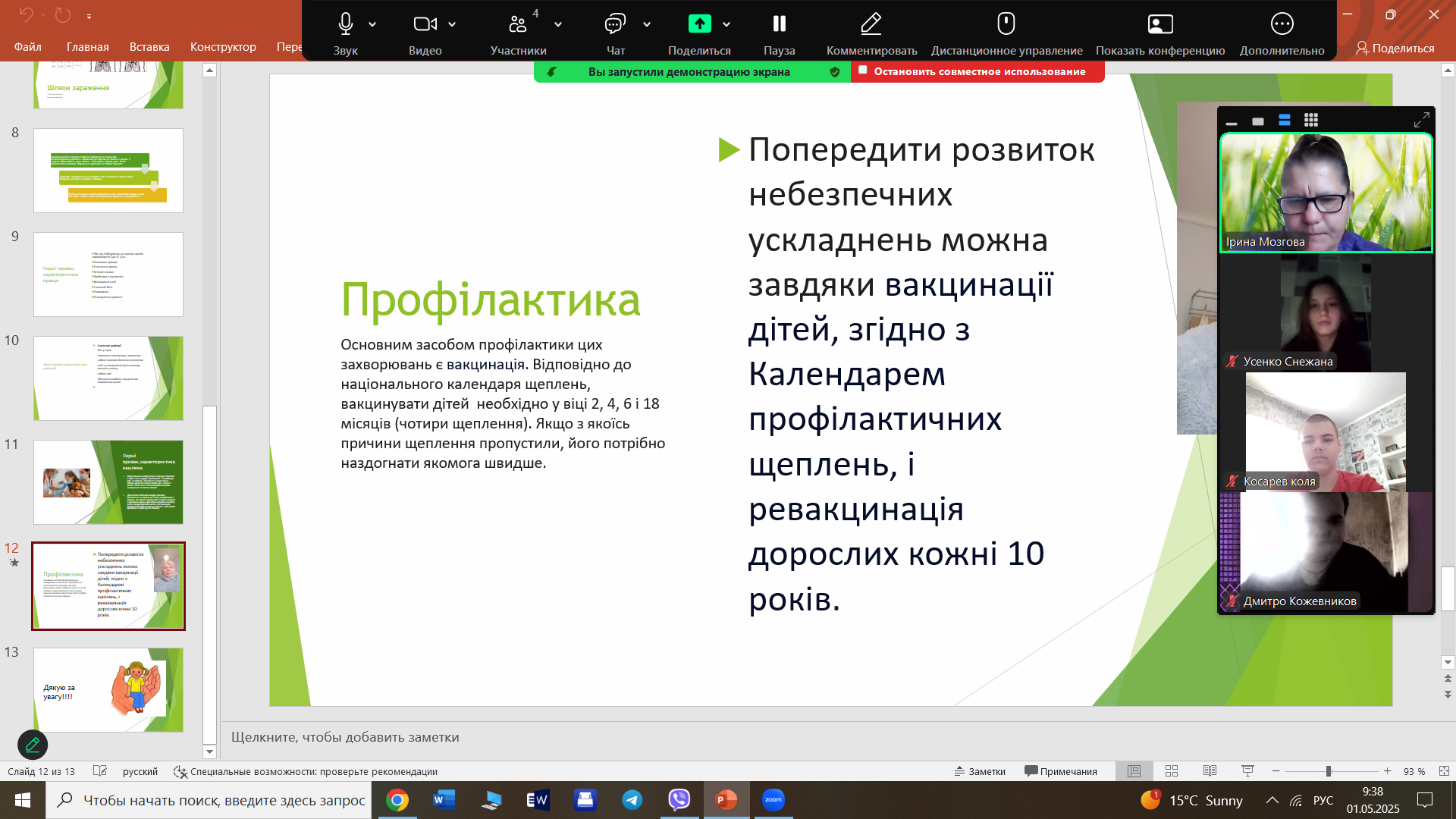This screenshot has width=1456, height=819.
Task: Fit slide to current window icon
Action: [1444, 771]
